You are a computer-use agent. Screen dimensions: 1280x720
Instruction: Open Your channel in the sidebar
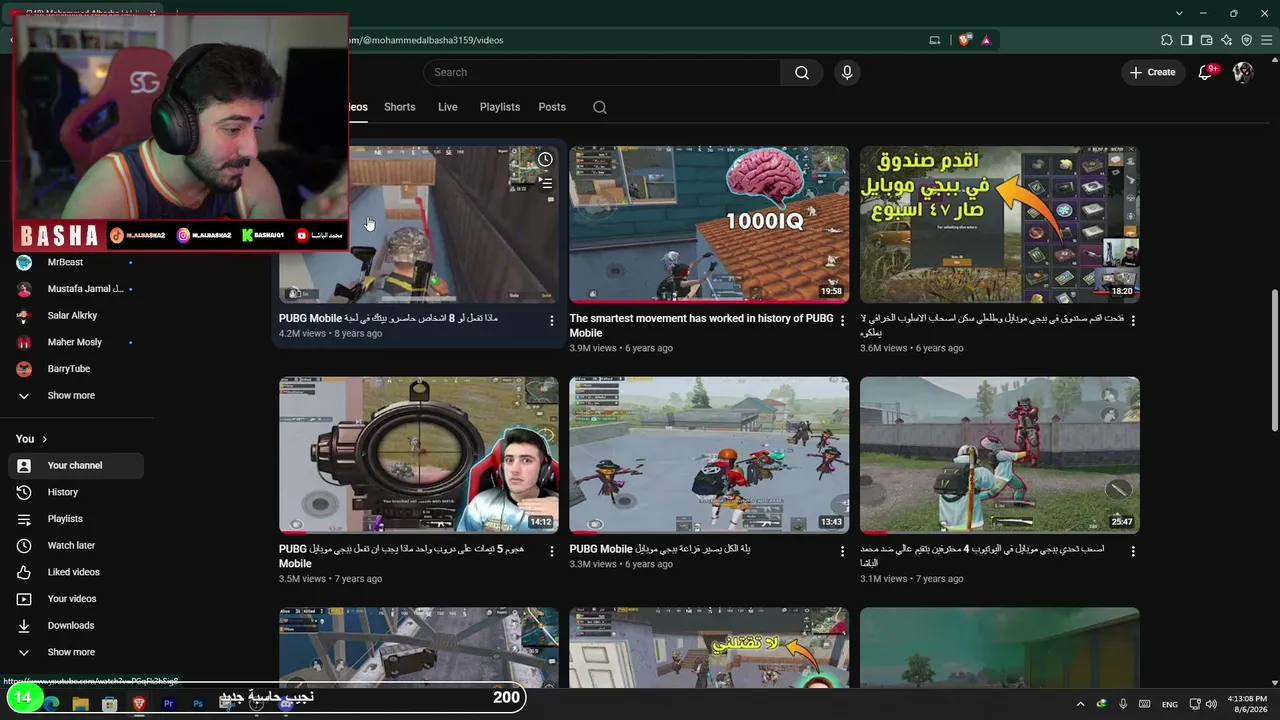click(76, 465)
